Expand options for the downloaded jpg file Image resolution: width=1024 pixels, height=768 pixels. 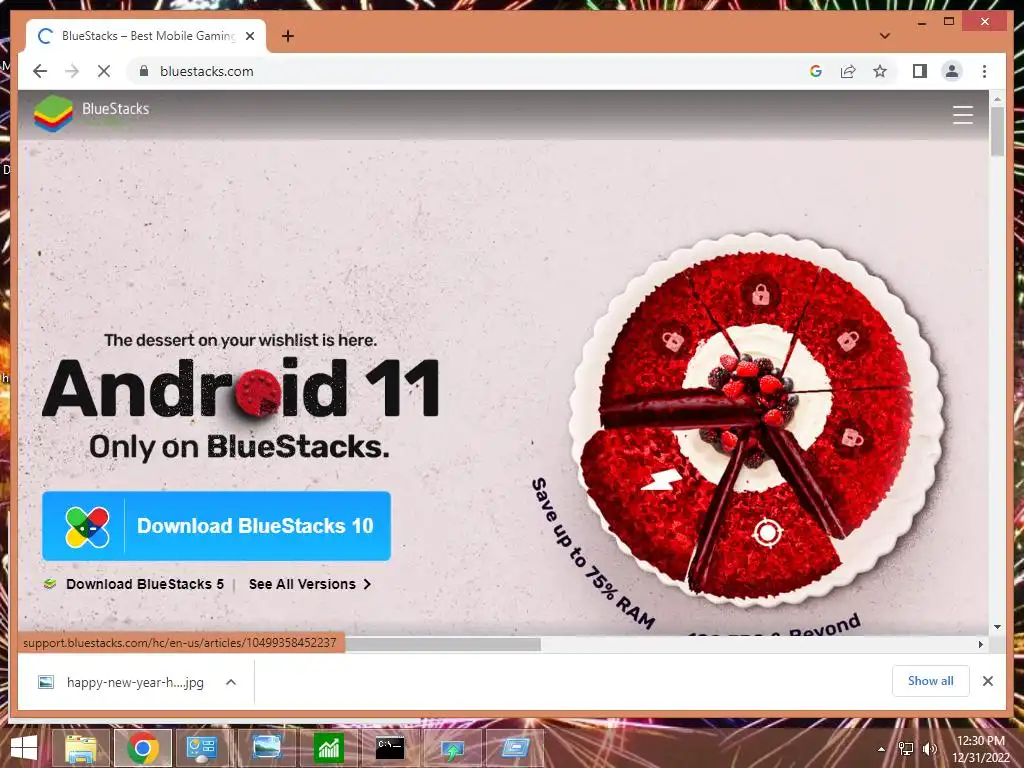[x=231, y=682]
